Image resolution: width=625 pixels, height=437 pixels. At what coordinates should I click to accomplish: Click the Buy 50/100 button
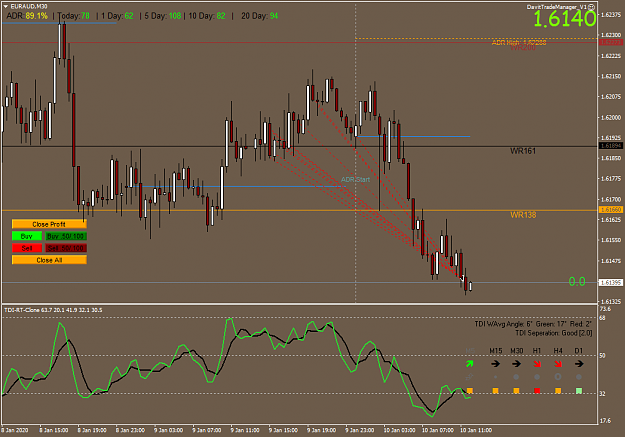pos(66,236)
